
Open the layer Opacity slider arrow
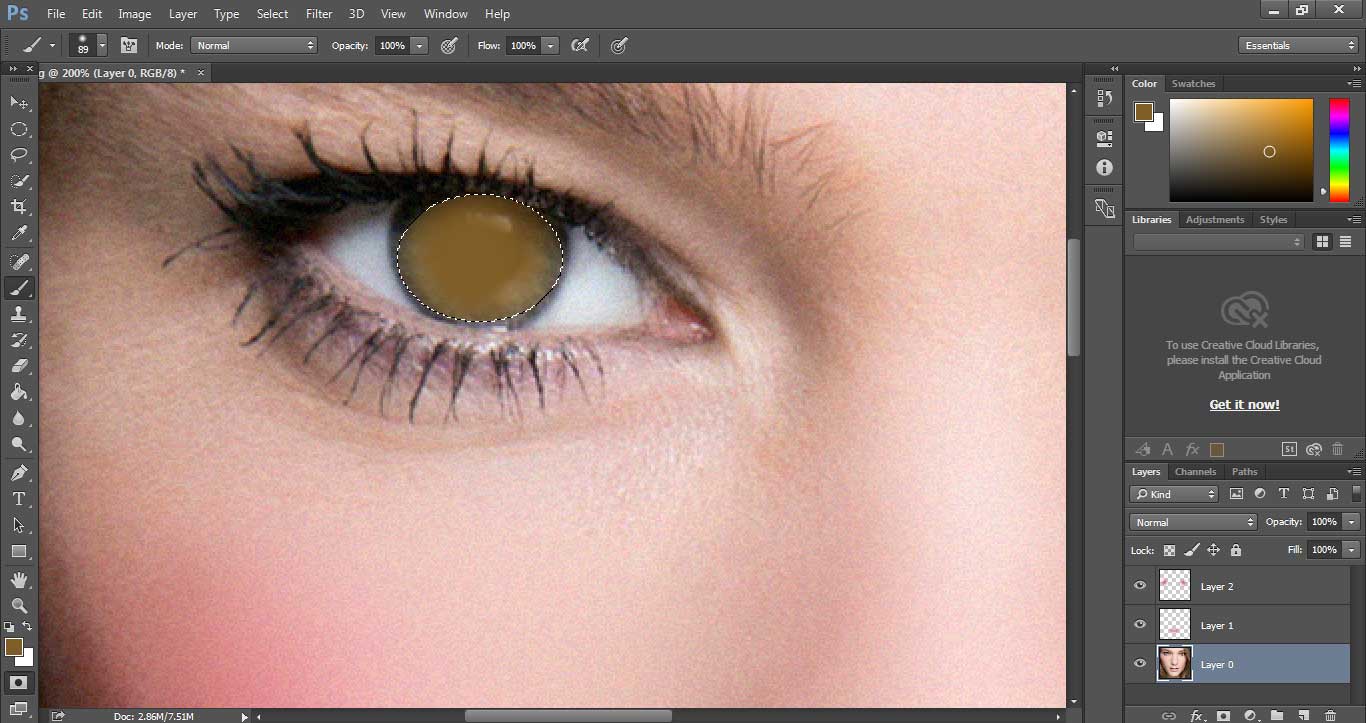(x=1352, y=522)
